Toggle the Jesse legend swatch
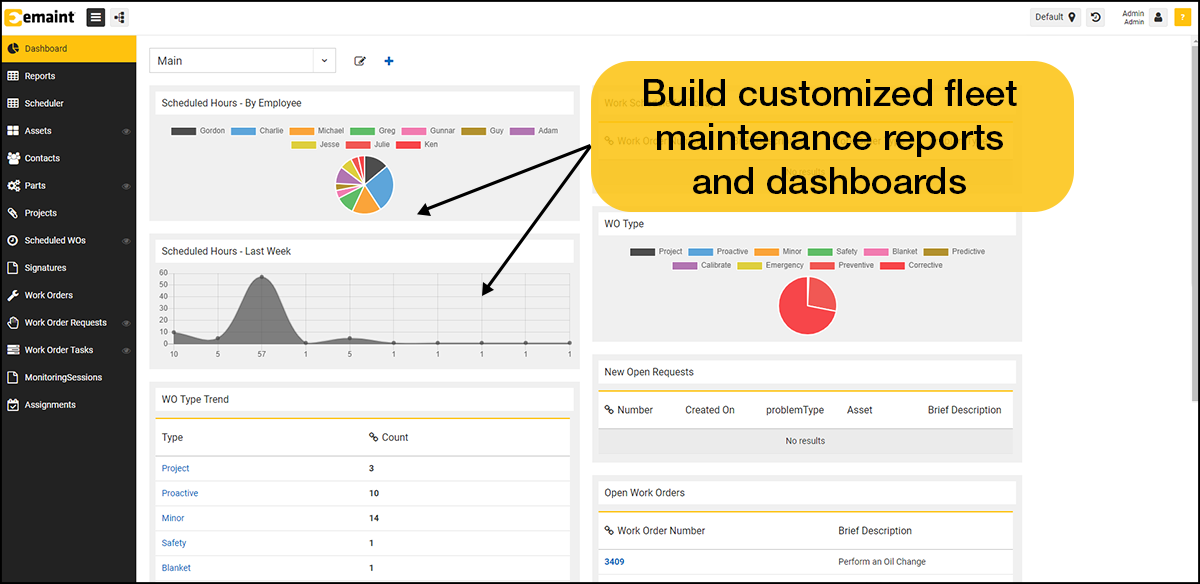Image resolution: width=1200 pixels, height=584 pixels. [303, 145]
